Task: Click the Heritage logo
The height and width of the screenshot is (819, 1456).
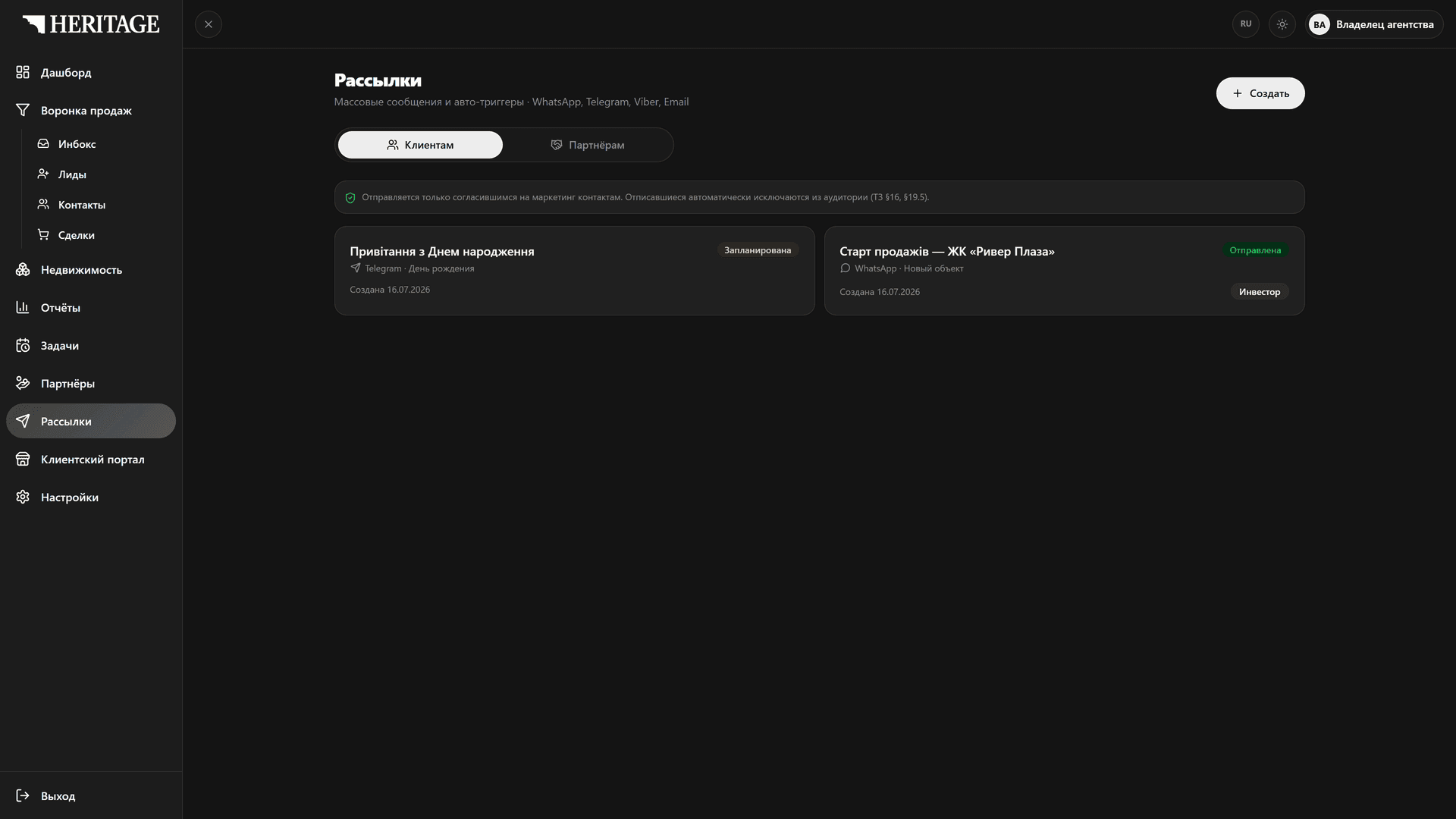Action: (x=91, y=24)
